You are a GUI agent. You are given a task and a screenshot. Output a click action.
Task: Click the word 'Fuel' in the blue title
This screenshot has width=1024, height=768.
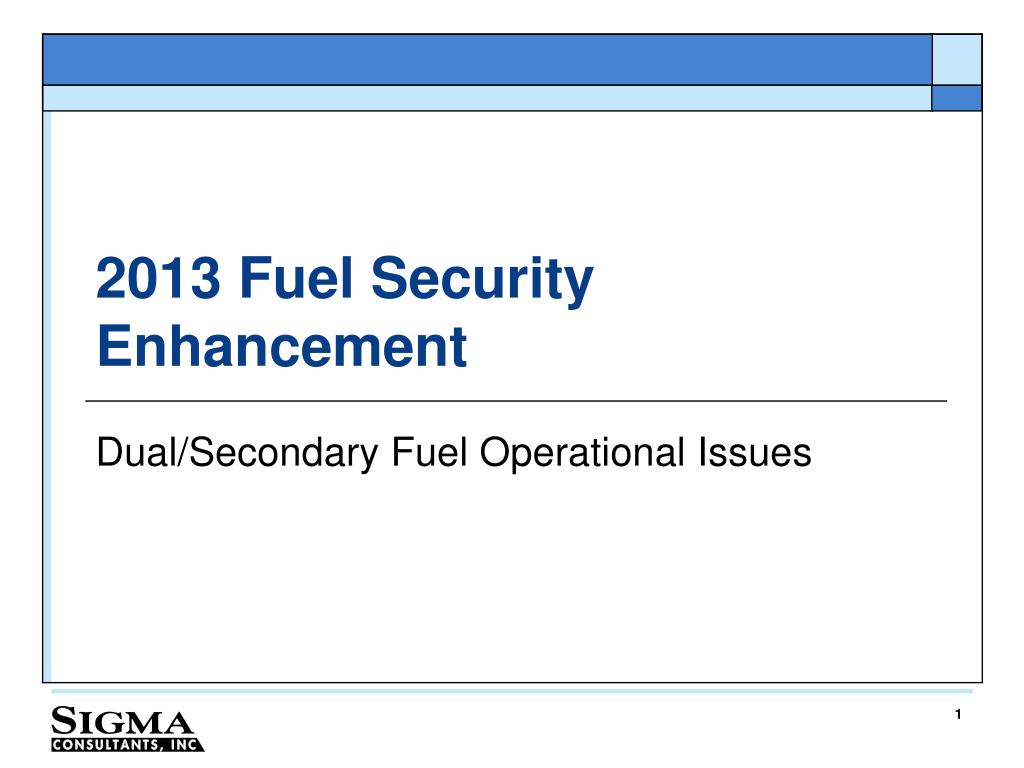pyautogui.click(x=296, y=278)
